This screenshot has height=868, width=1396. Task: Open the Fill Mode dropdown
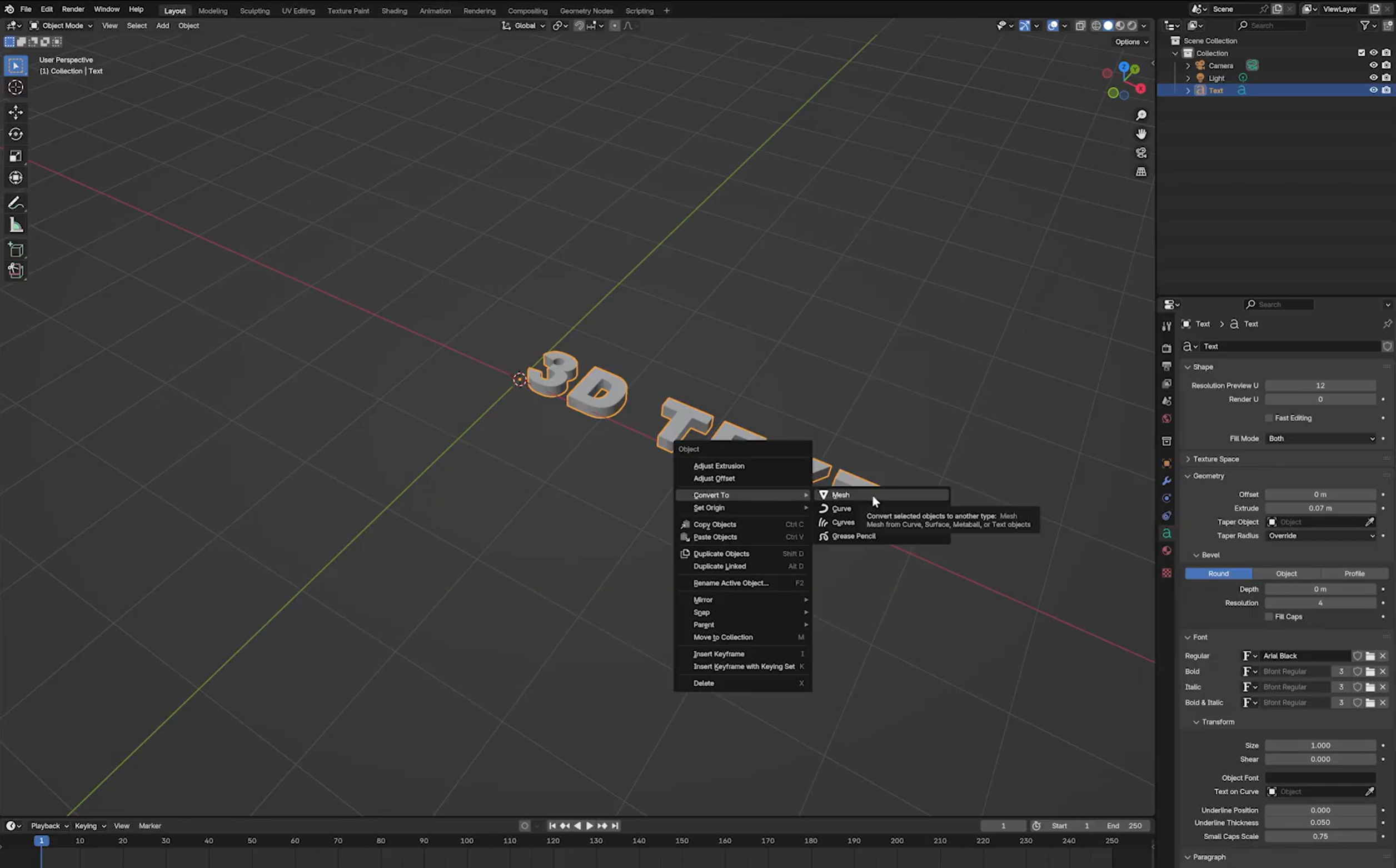tap(1320, 438)
